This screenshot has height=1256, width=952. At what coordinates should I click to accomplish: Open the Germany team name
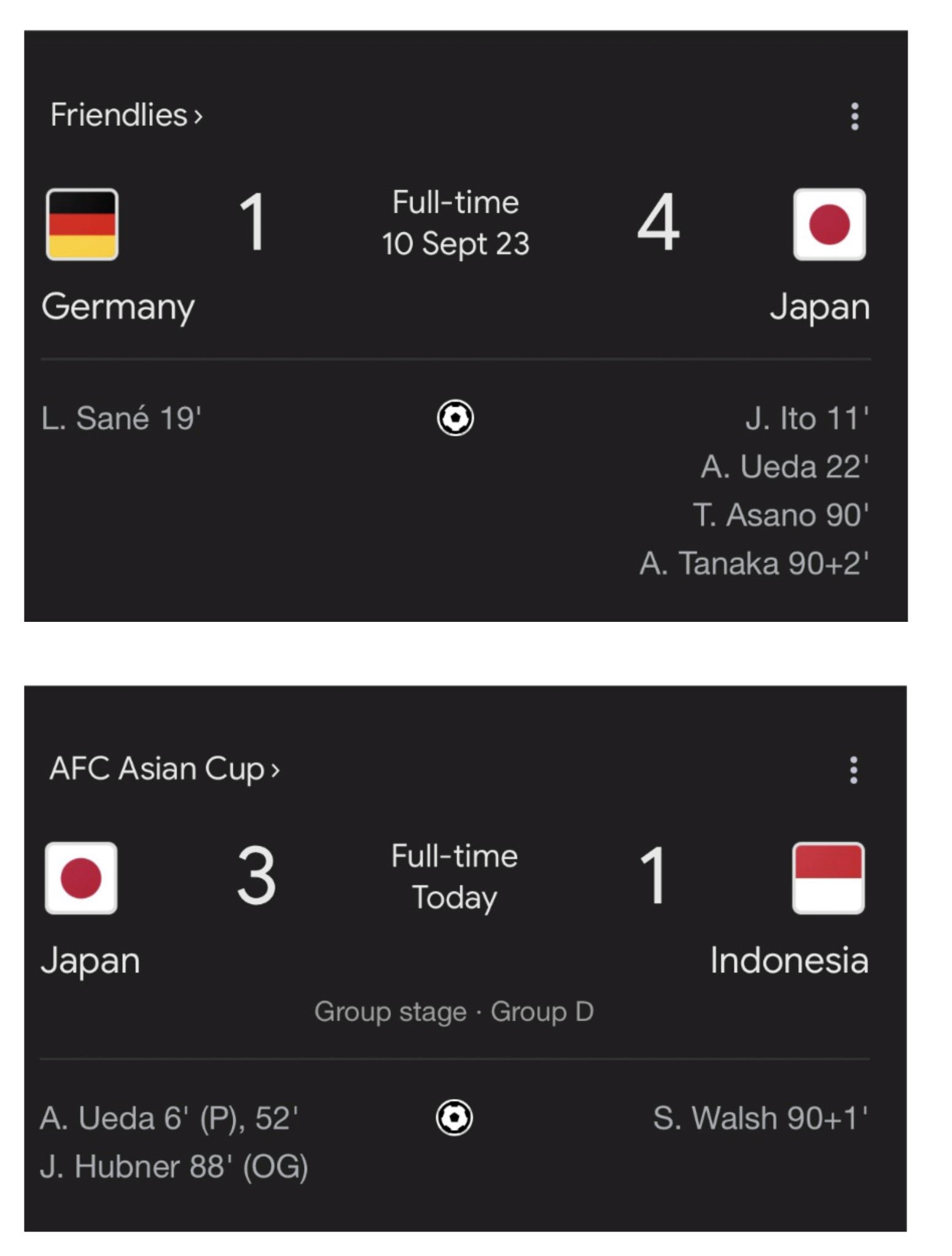click(x=118, y=307)
